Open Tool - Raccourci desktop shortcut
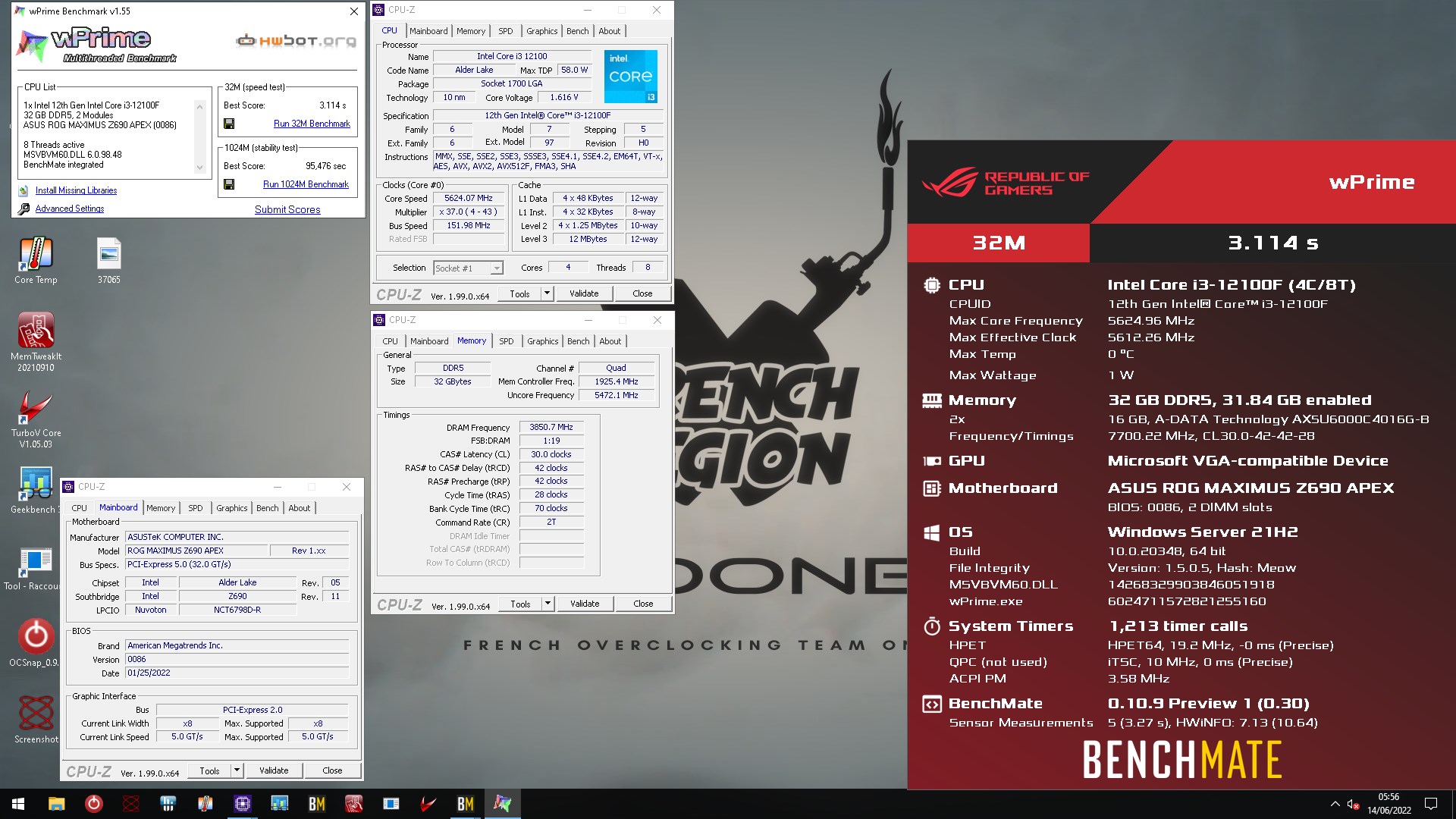 [32, 568]
